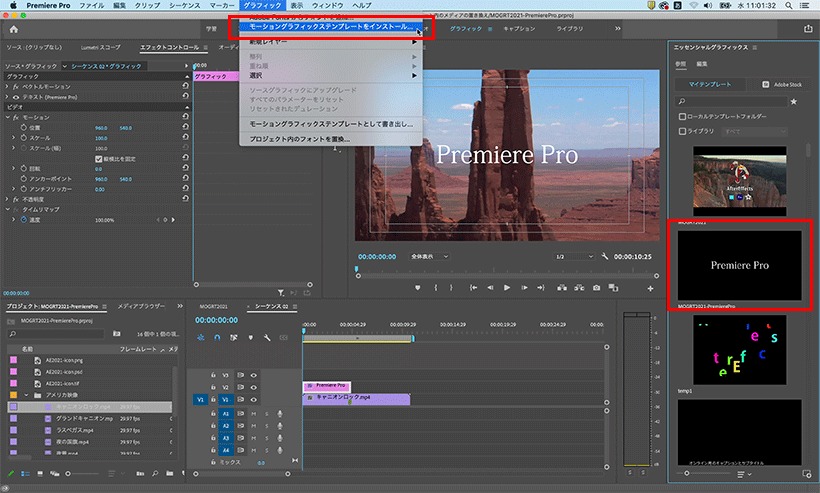Click the Linked Selection icon in timeline
Image resolution: width=820 pixels, height=493 pixels.
click(x=234, y=338)
